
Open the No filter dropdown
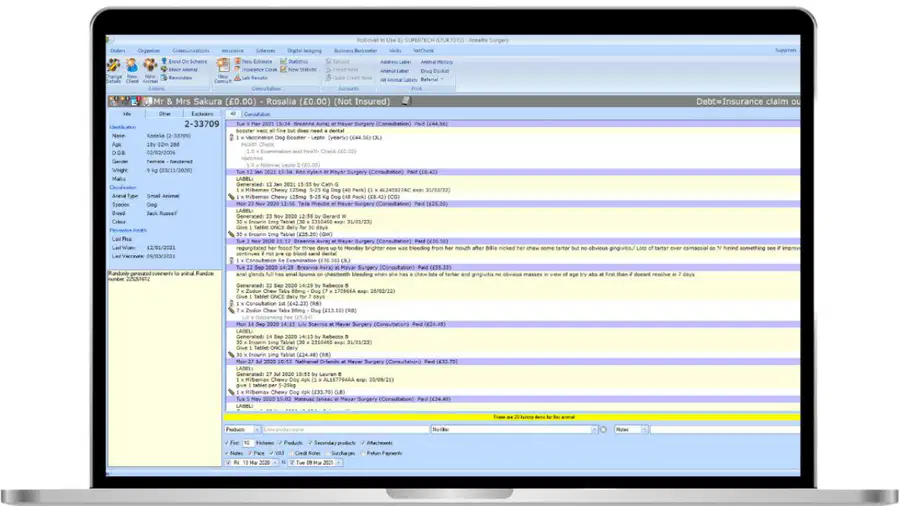[x=594, y=429]
